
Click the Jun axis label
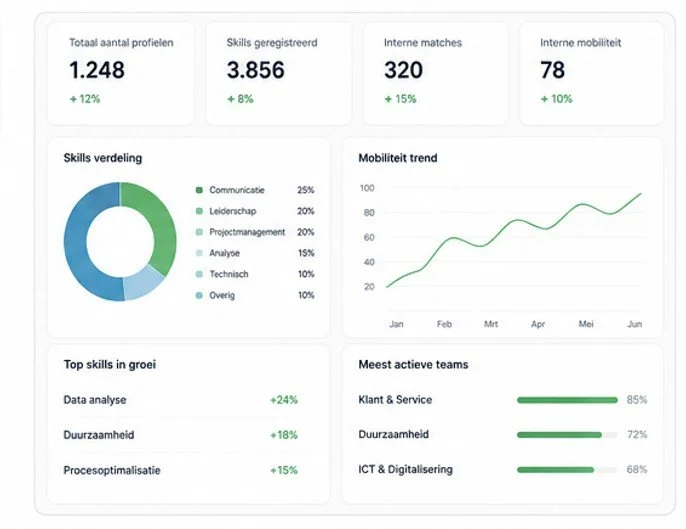[635, 324]
